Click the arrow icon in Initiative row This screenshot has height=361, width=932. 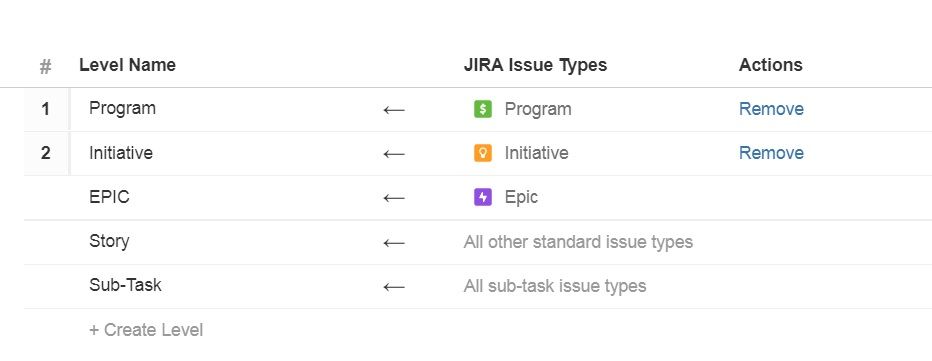click(x=394, y=154)
